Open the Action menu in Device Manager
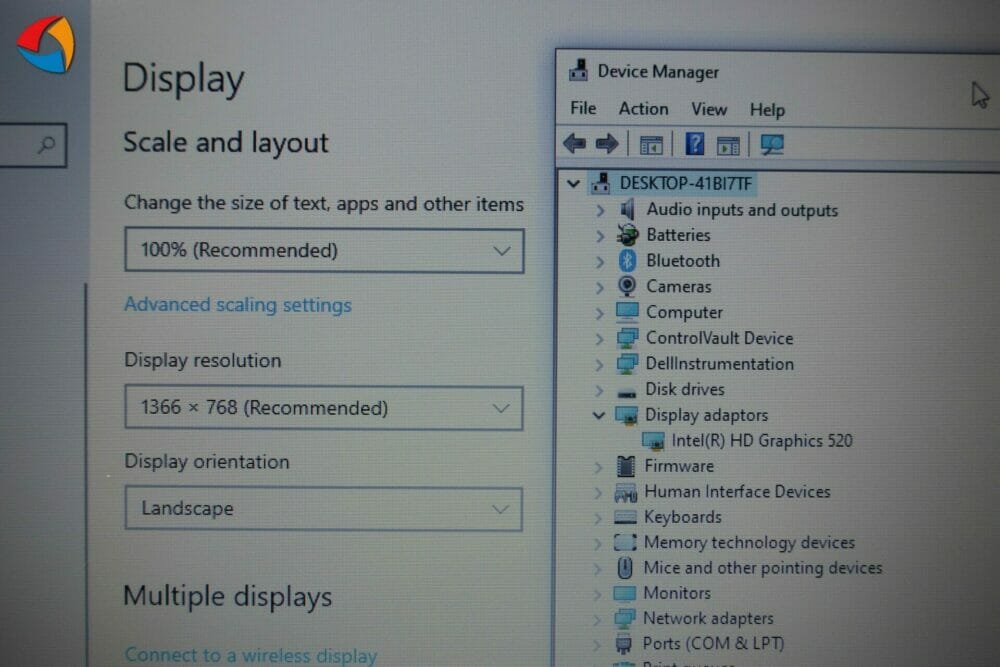 [x=643, y=109]
